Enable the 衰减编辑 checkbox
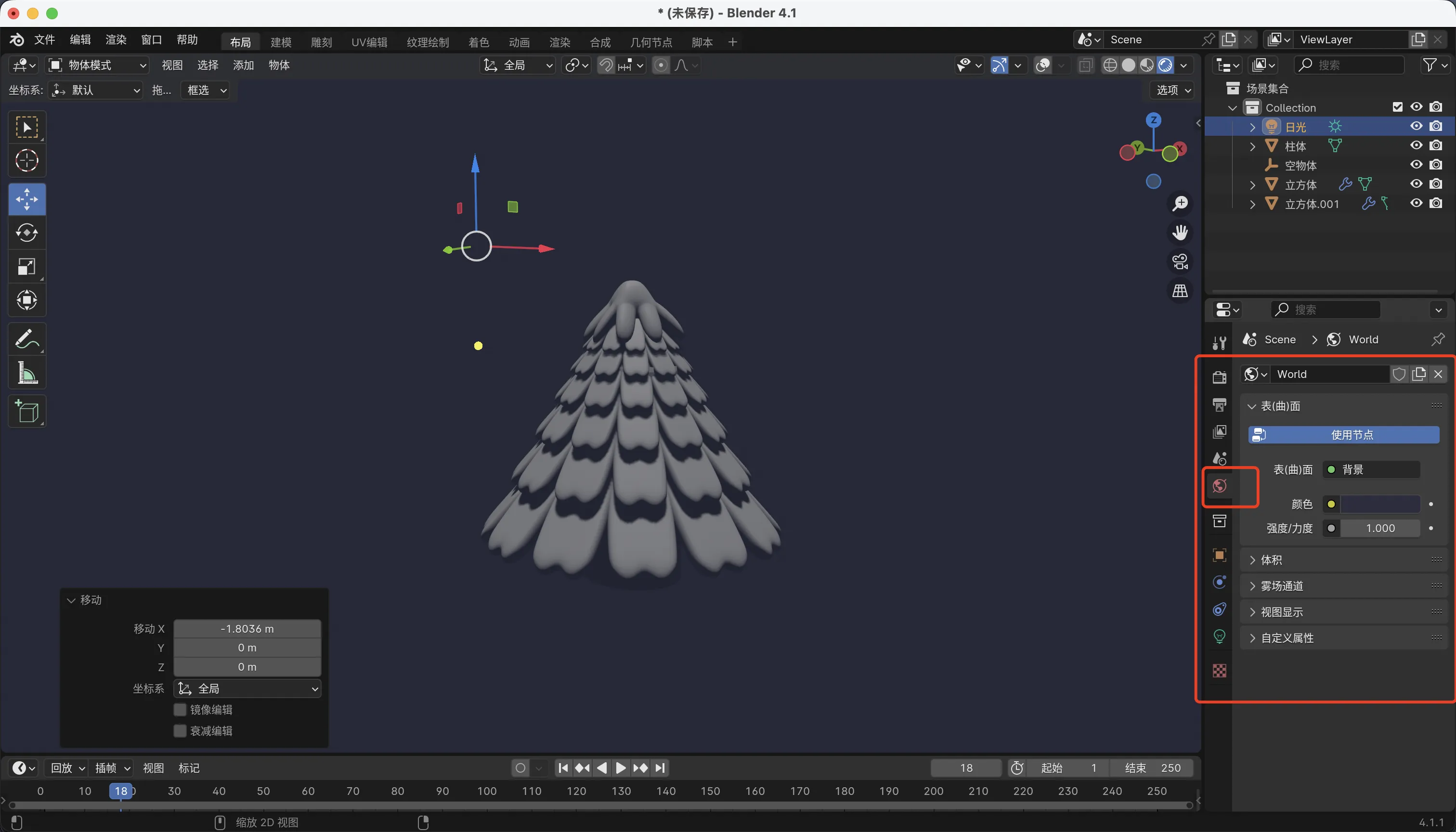Screen dimensions: 1456x832 pos(180,731)
